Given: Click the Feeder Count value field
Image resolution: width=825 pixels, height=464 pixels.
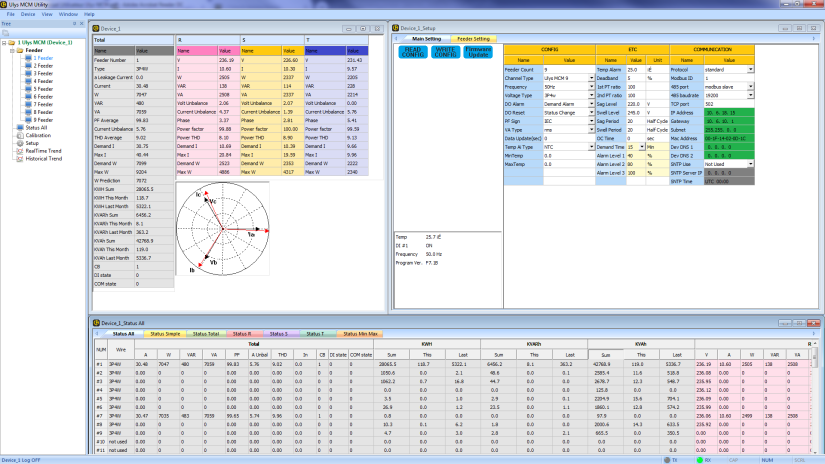Looking at the screenshot, I should click(x=569, y=69).
